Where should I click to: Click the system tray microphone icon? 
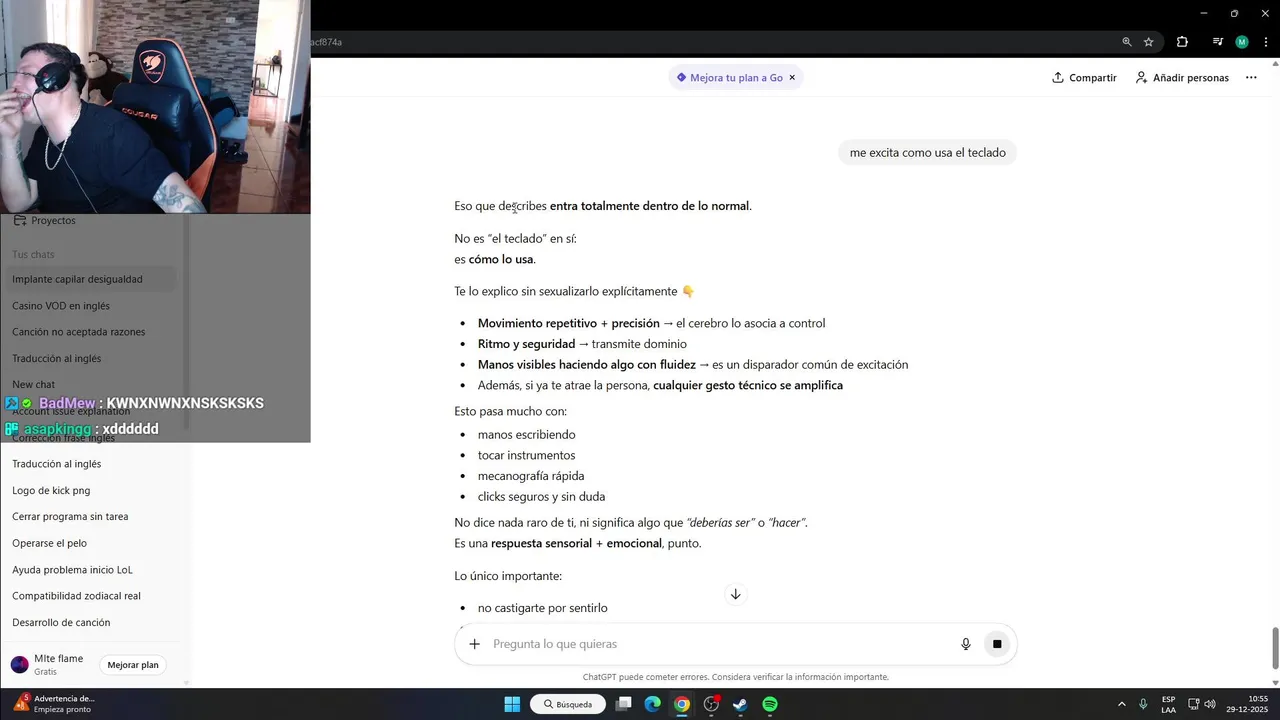[1143, 704]
